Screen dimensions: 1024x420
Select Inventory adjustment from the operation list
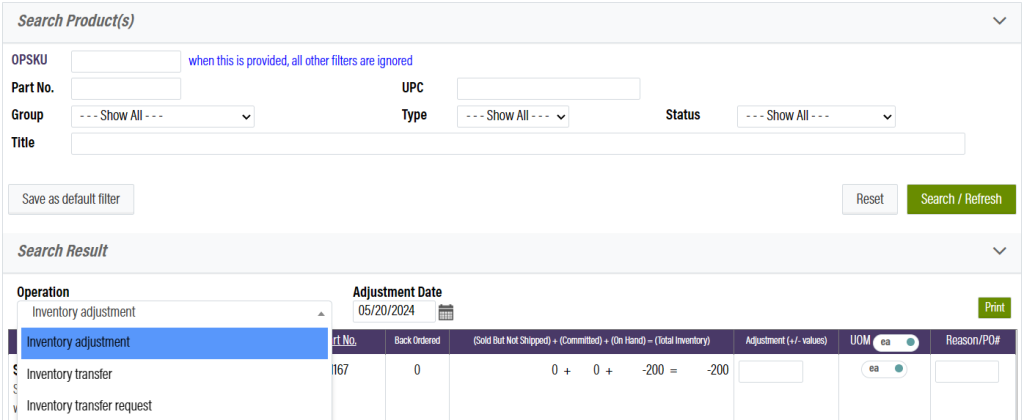coord(174,342)
